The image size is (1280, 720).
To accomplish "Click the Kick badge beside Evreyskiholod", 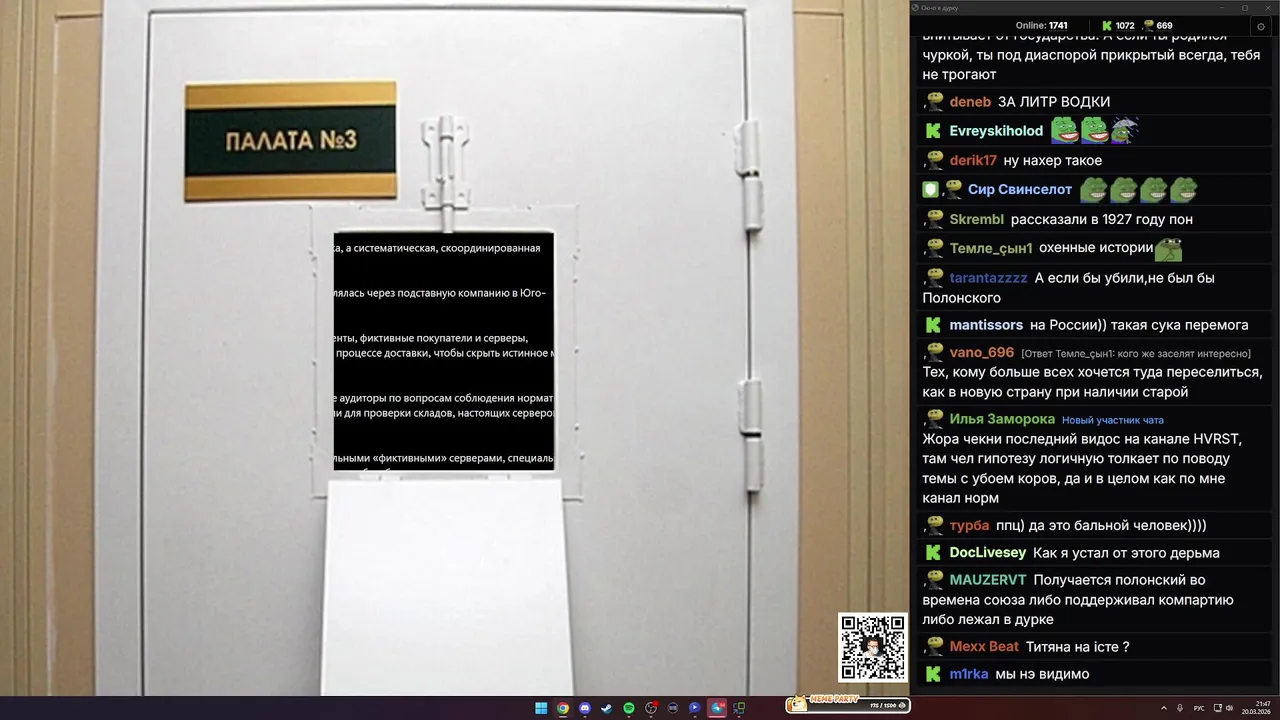I will coord(933,131).
